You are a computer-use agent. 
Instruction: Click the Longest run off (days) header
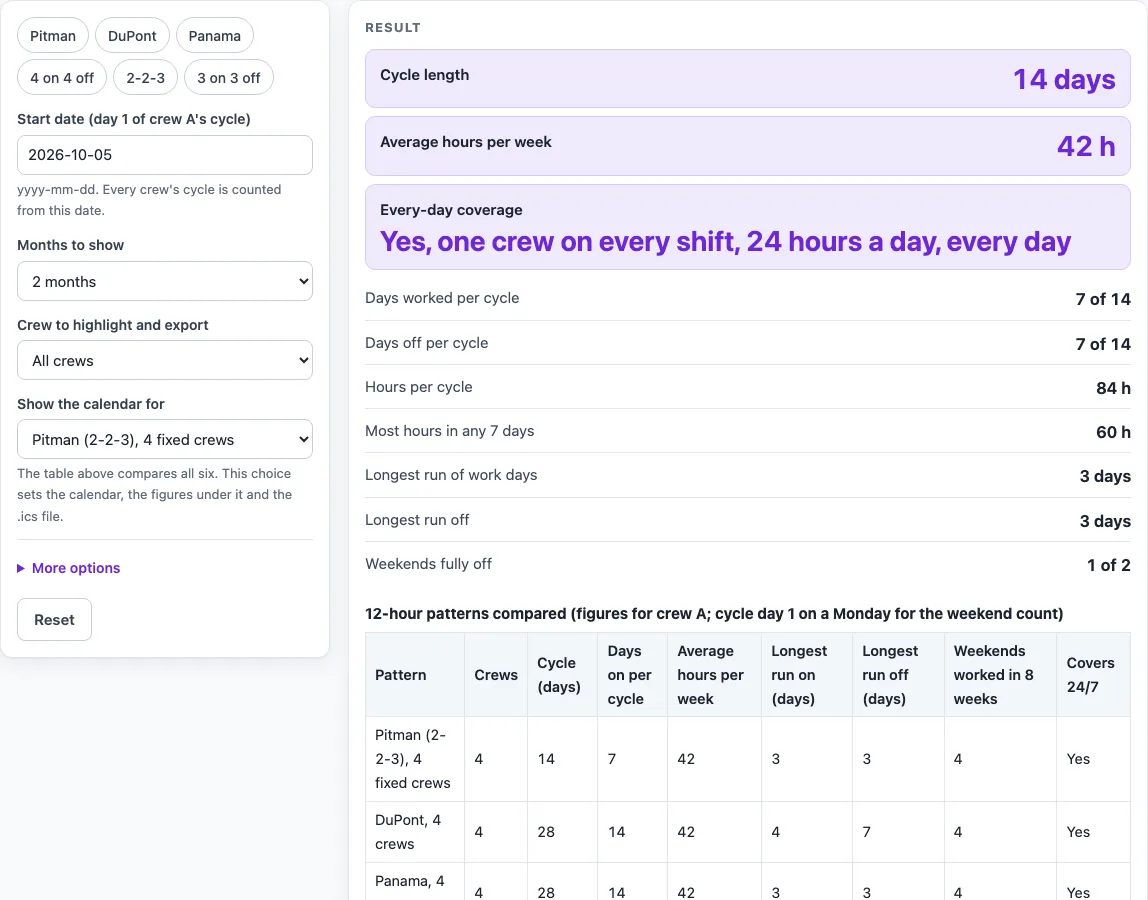click(x=898, y=674)
